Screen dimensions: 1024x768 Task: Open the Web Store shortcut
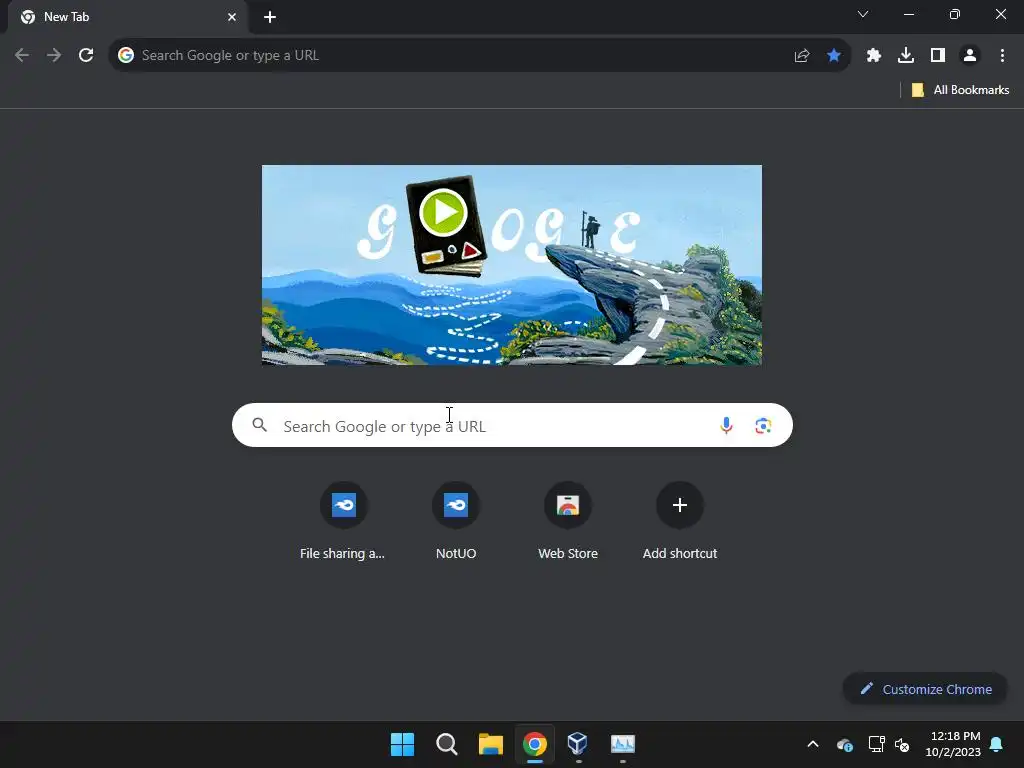568,521
